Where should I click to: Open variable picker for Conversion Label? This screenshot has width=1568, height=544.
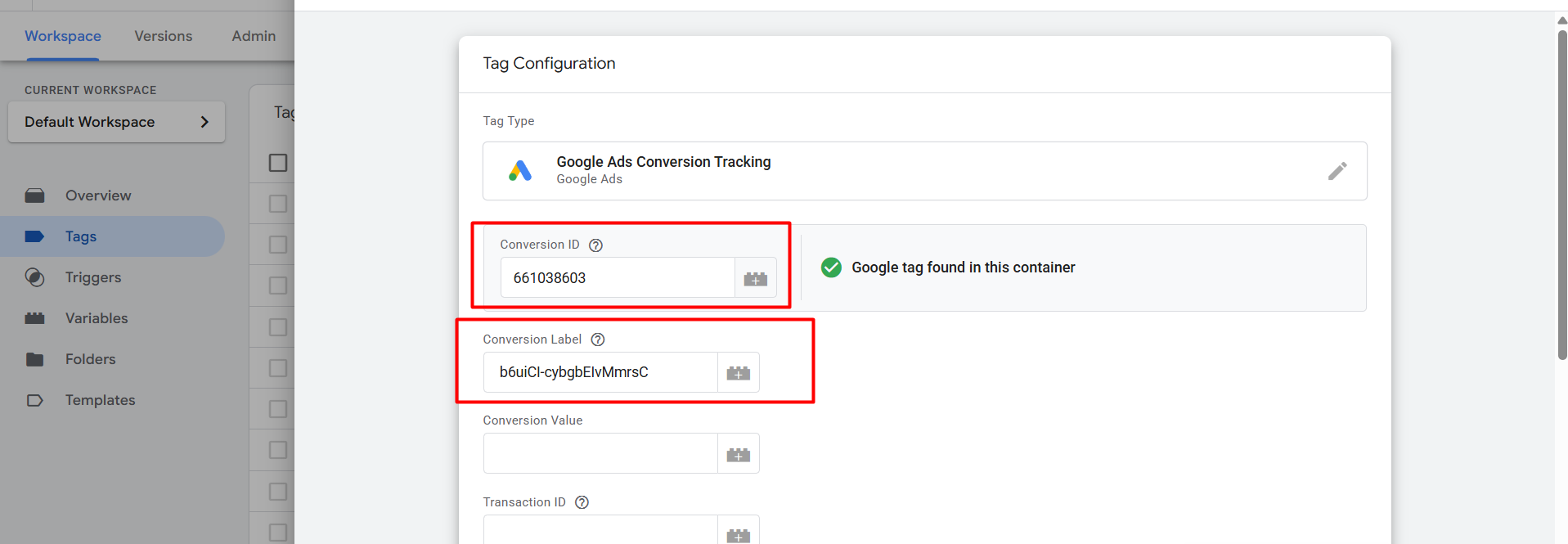tap(738, 372)
